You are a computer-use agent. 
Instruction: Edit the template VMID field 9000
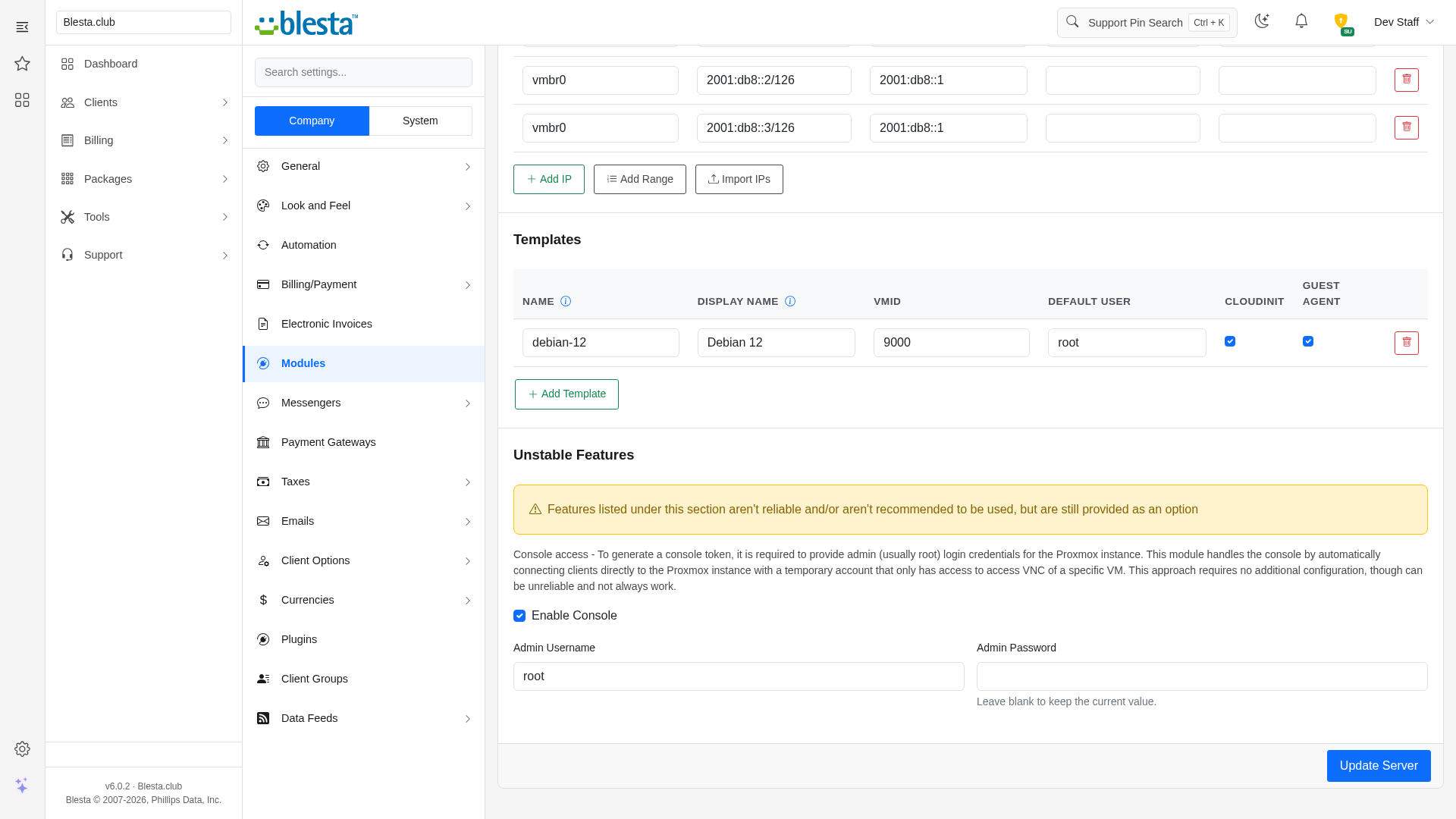952,343
